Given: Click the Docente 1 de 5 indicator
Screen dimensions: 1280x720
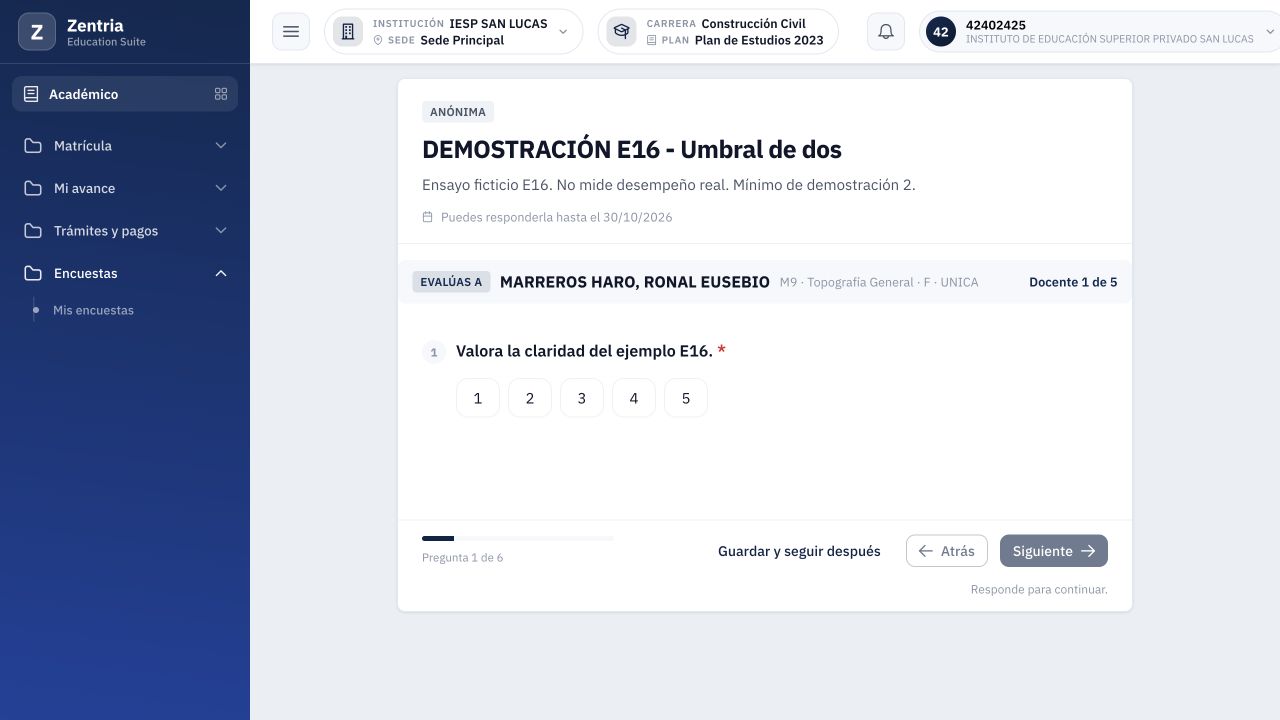Looking at the screenshot, I should click(x=1073, y=282).
